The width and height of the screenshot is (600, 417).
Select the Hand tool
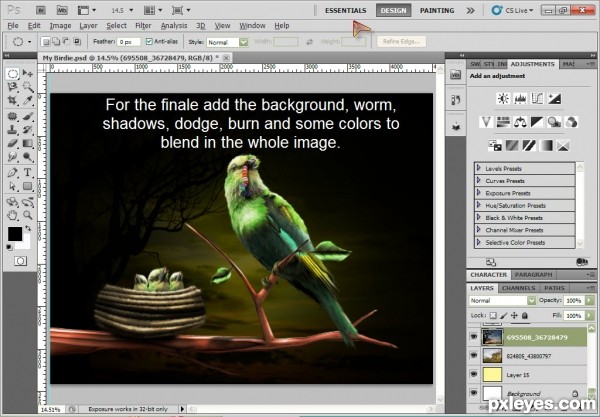[x=12, y=215]
